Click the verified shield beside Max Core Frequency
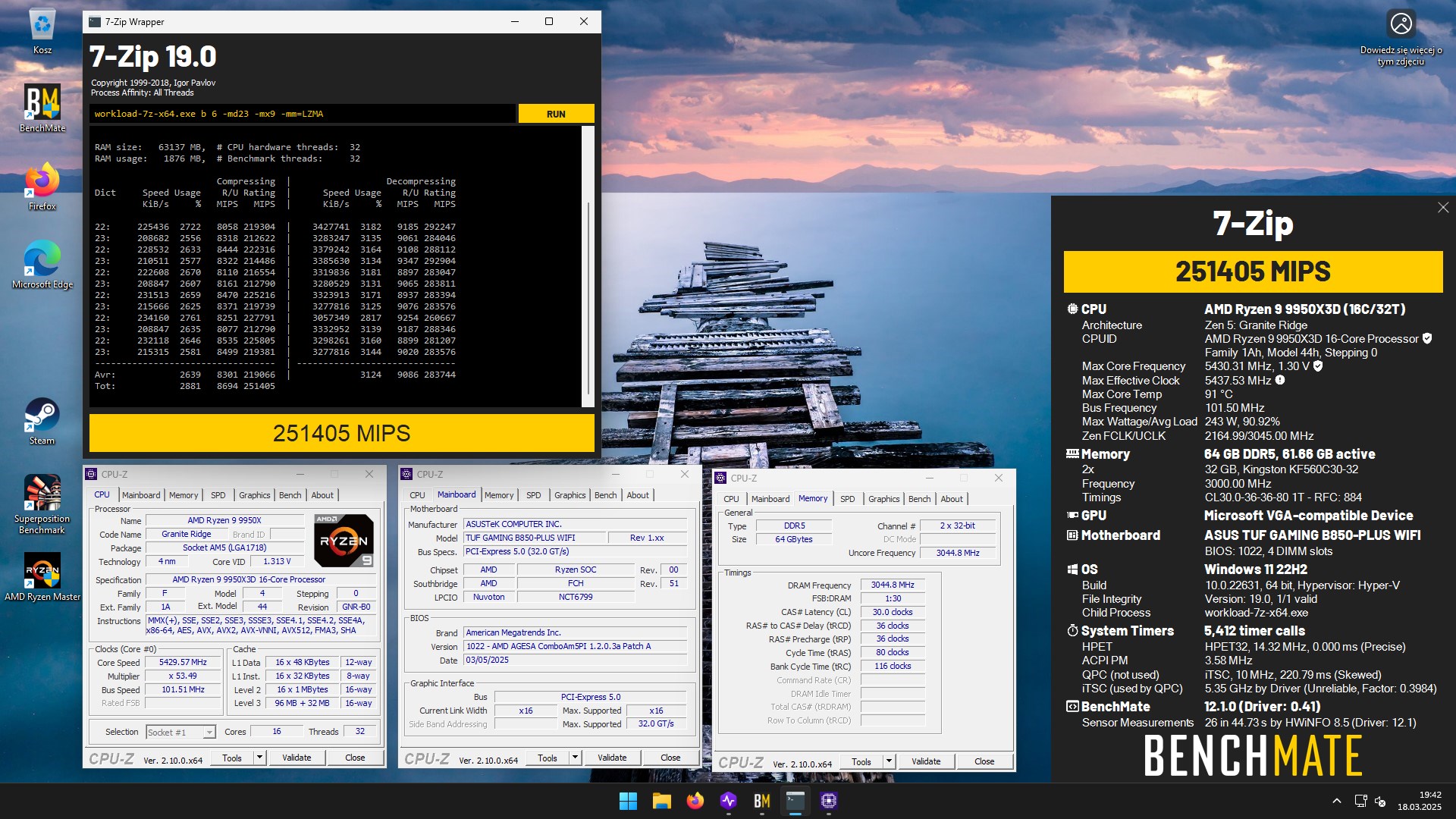This screenshot has width=1456, height=819. pos(1318,366)
